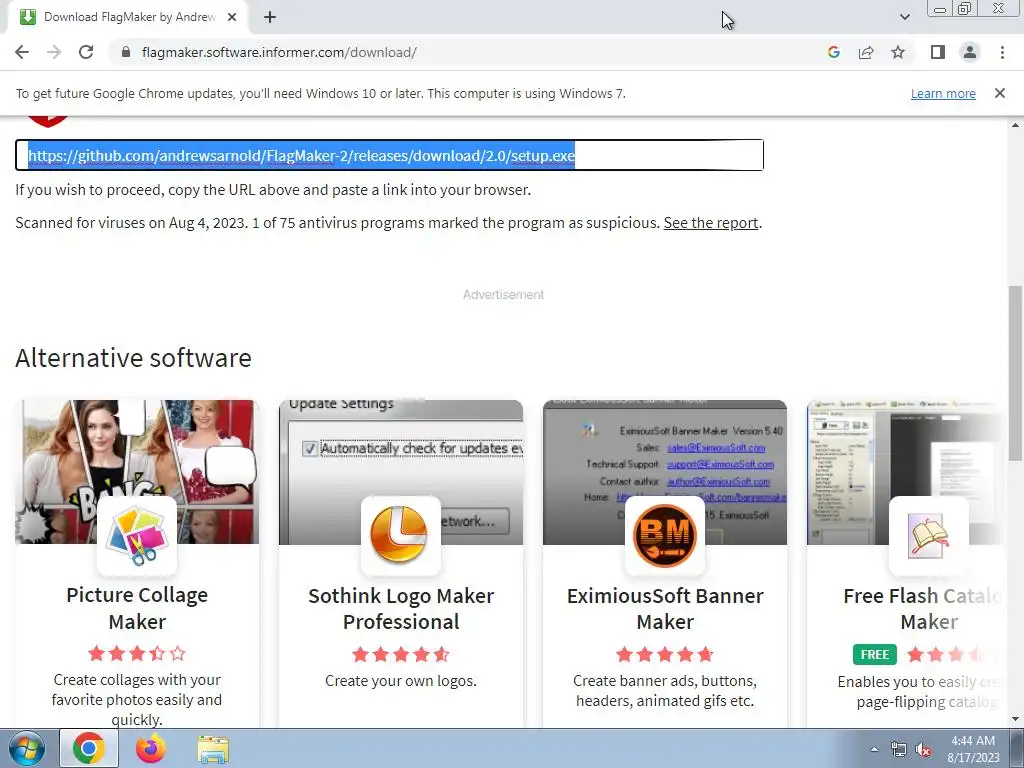Click EximiousSoft Banner Maker star rating
Image resolution: width=1024 pixels, height=768 pixels.
(665, 654)
